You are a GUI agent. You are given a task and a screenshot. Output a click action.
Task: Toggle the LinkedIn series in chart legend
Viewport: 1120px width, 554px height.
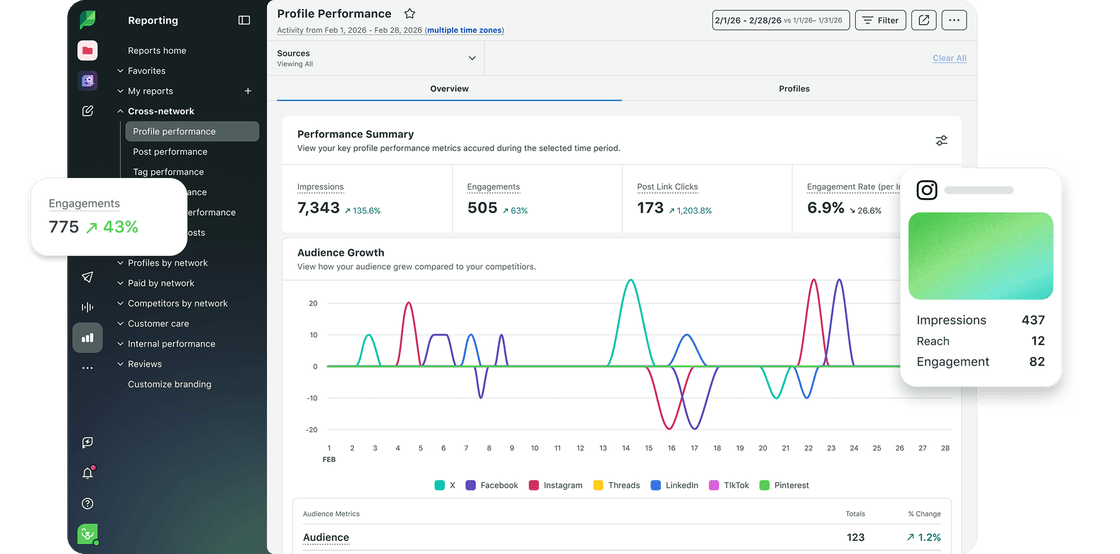pos(674,485)
